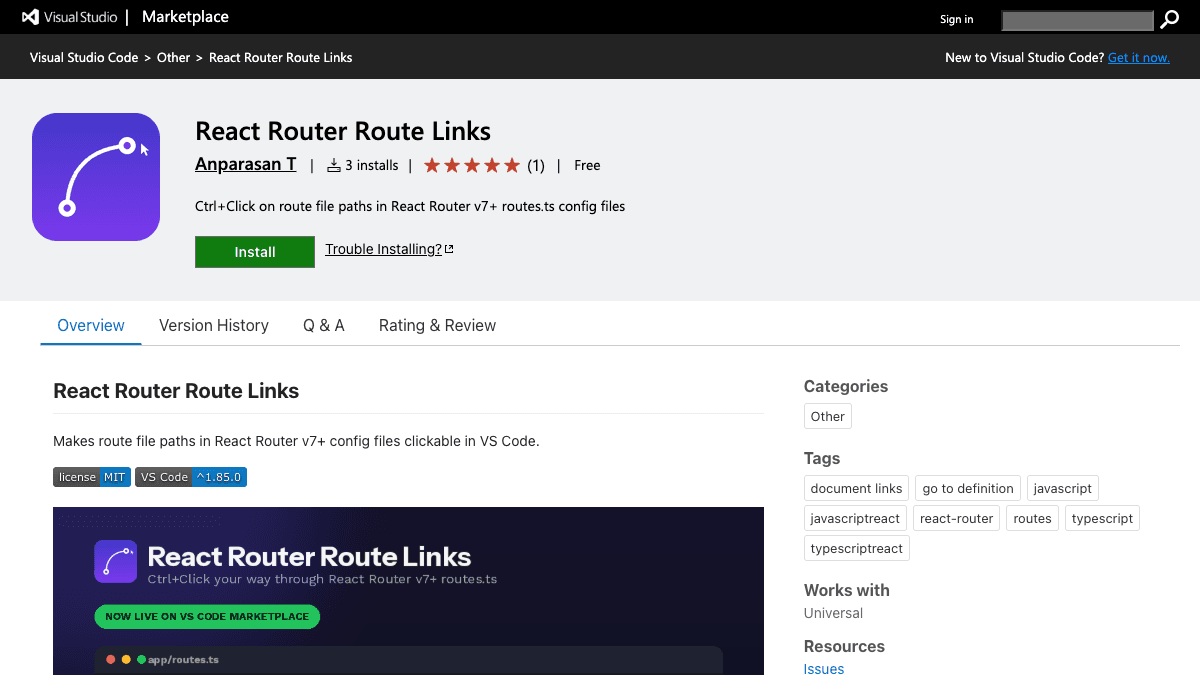
Task: Click the 3 installs text
Action: 371,165
